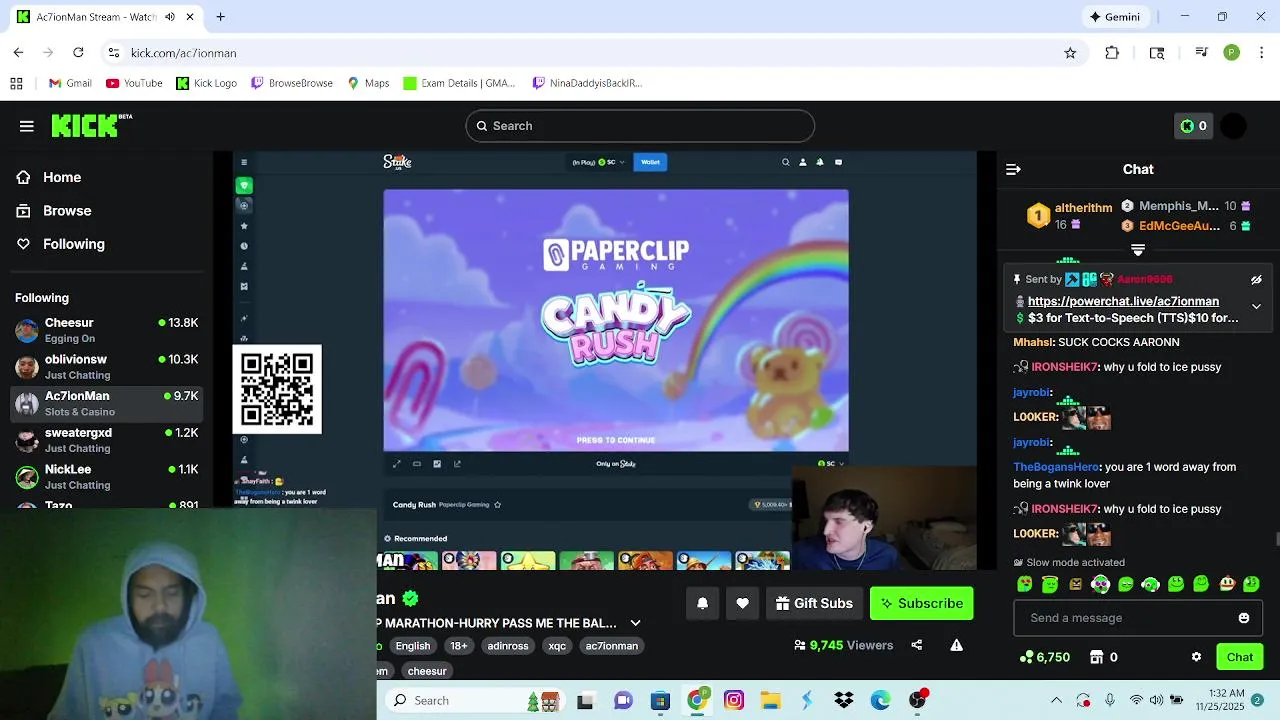Select Ac7ionMan in the following list

(106, 403)
